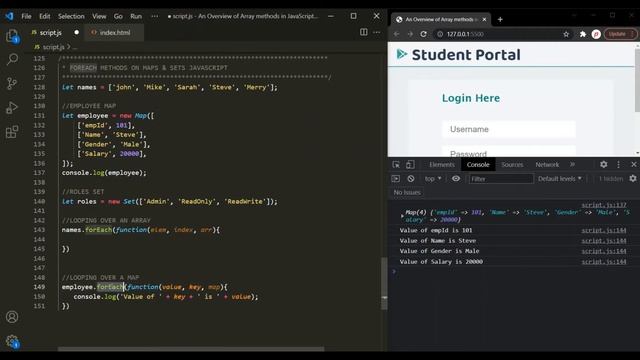Open DevTools settings gear

604,164
